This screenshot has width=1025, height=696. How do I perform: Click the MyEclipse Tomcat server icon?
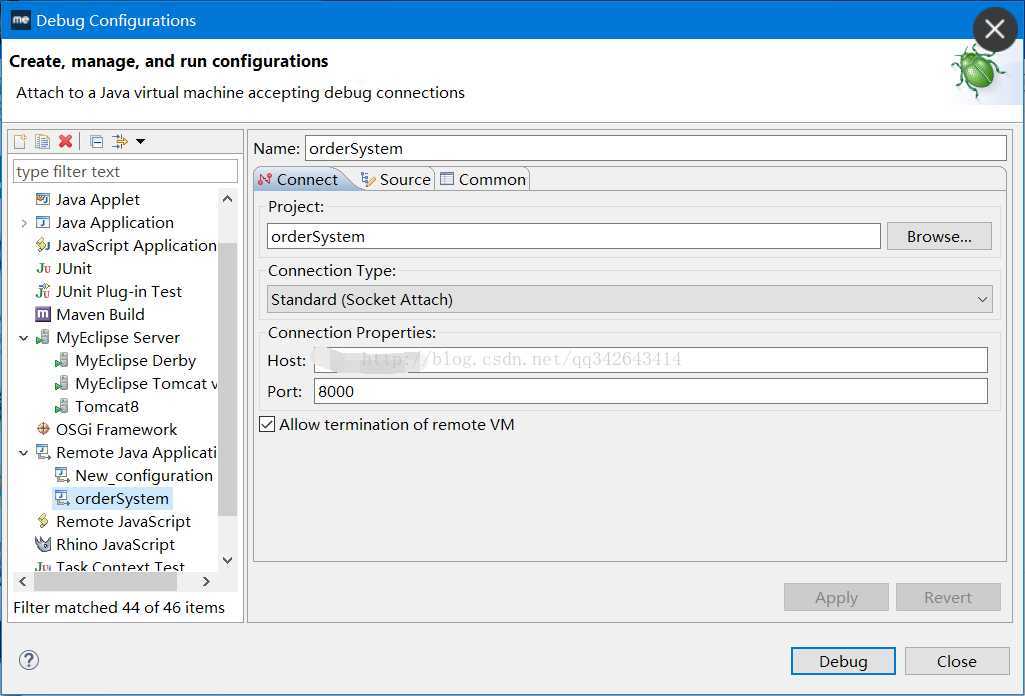(x=62, y=383)
